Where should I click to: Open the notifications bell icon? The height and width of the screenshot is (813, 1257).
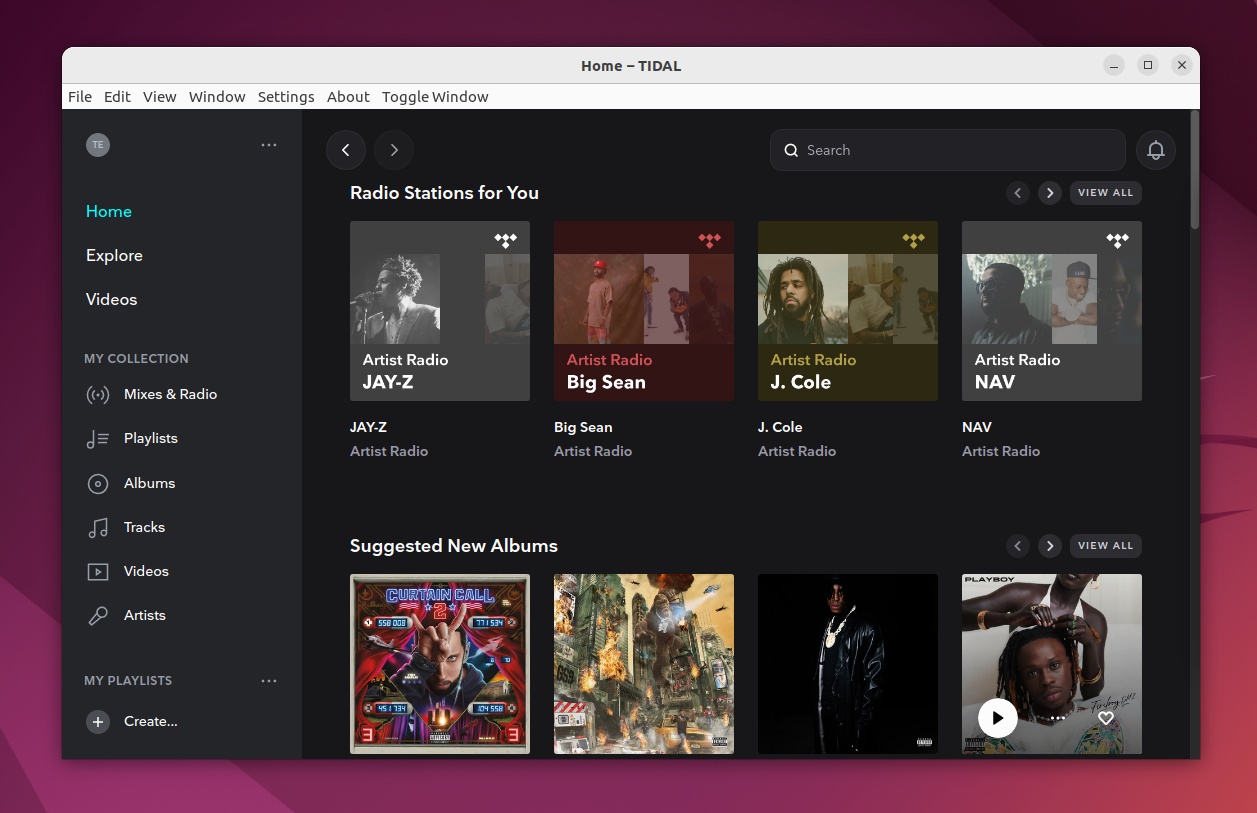pyautogui.click(x=1156, y=150)
